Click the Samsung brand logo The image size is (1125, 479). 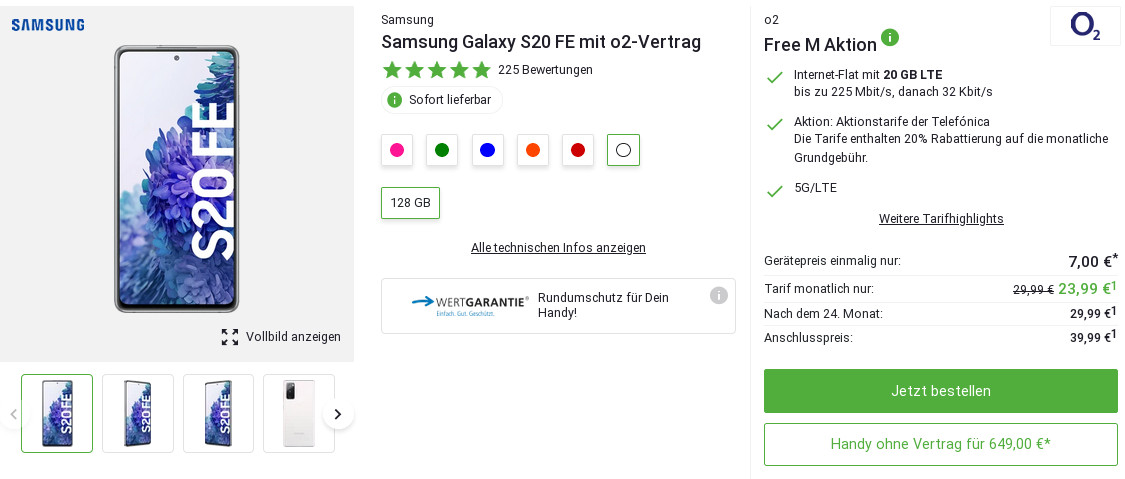tap(48, 25)
